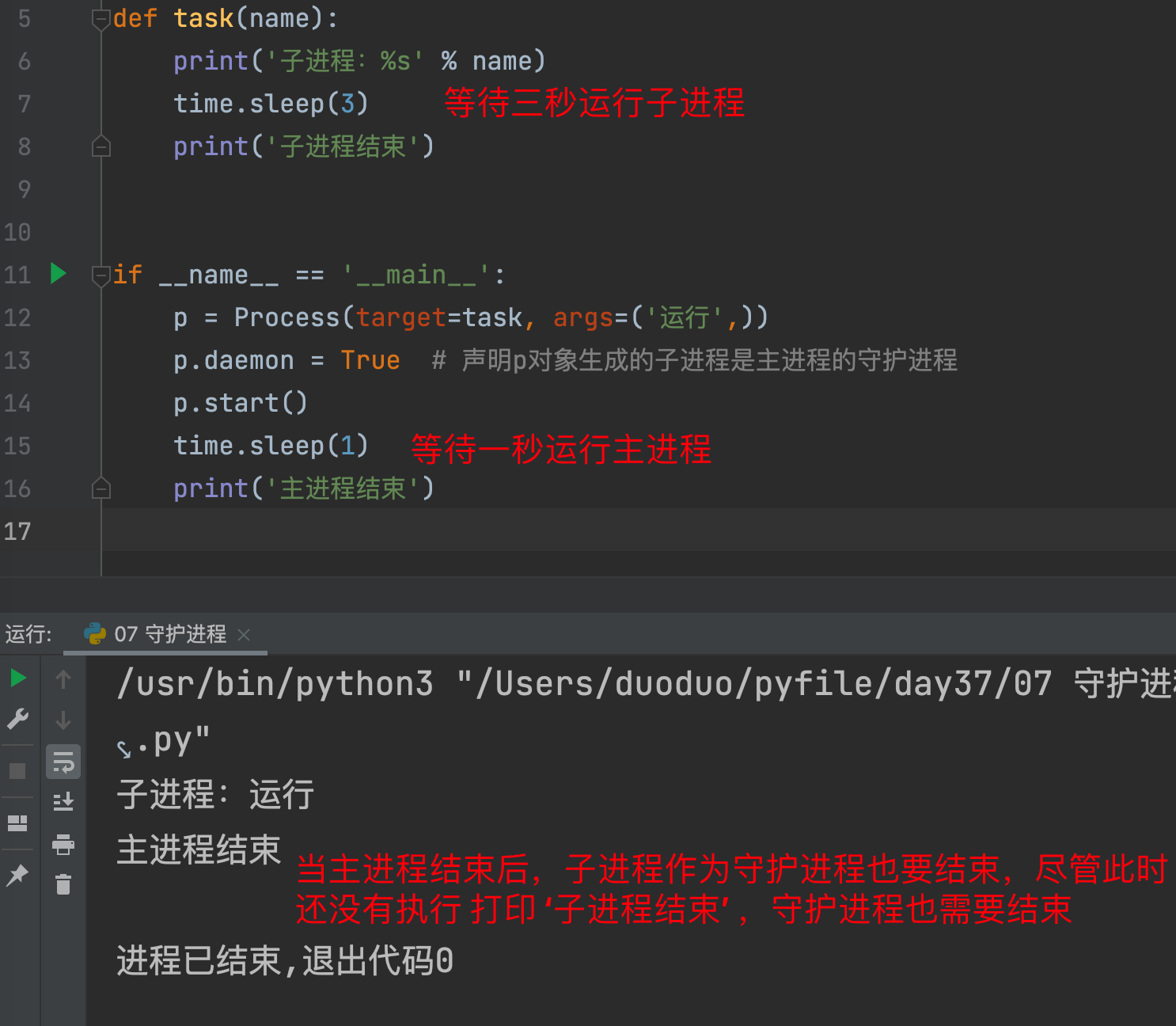Viewport: 1176px width, 1026px height.
Task: Click console output line '子进程: 运行'
Action: [x=216, y=794]
